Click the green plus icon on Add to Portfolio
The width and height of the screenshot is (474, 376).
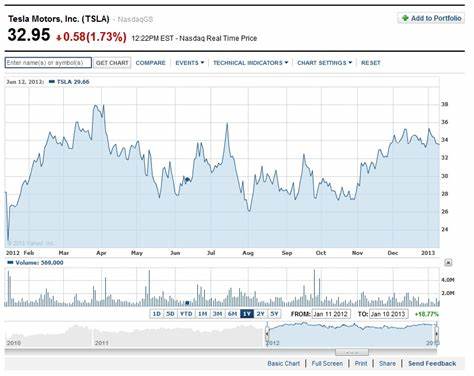coord(405,18)
